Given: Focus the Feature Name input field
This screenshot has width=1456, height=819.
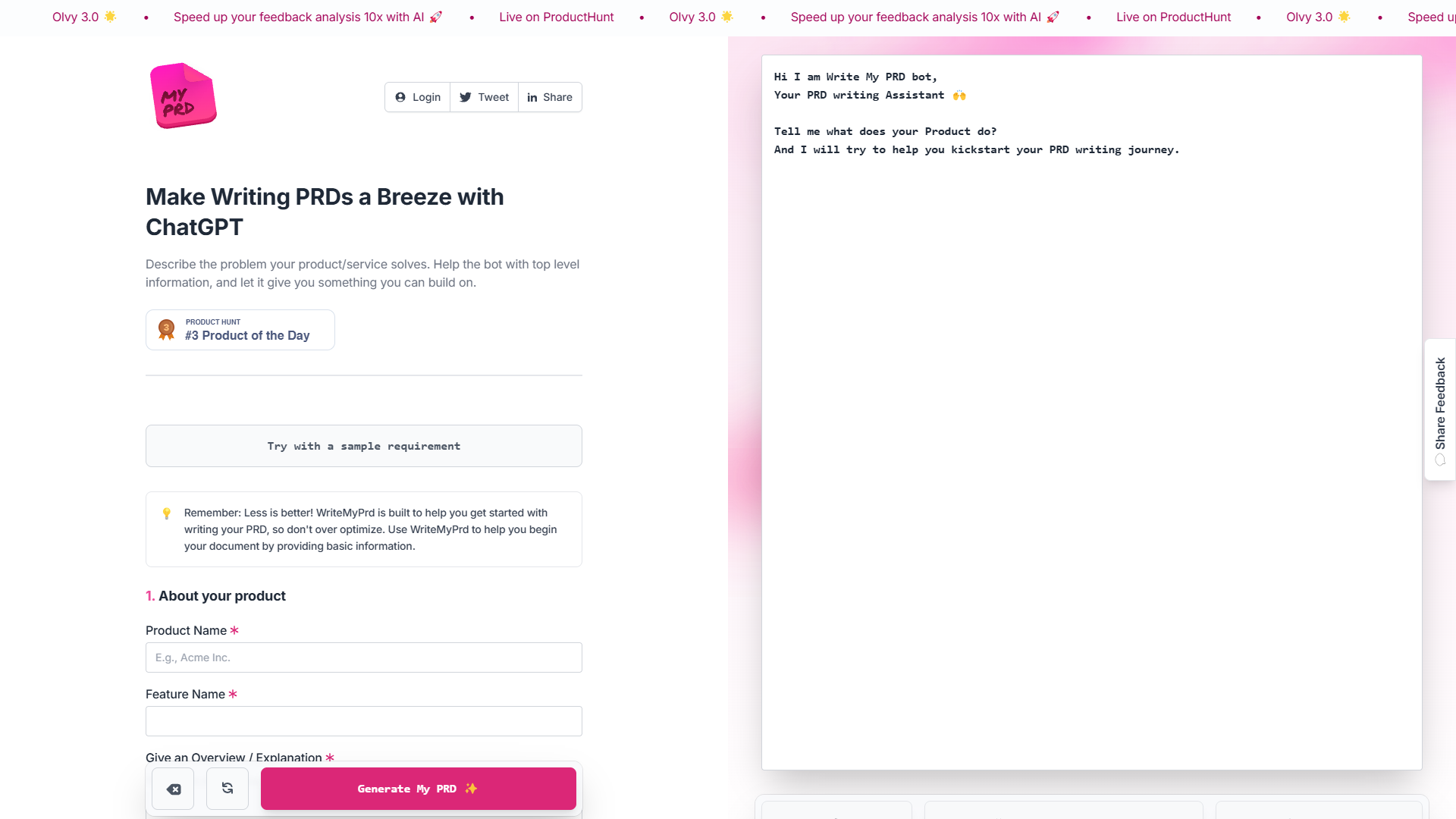Looking at the screenshot, I should (x=363, y=720).
